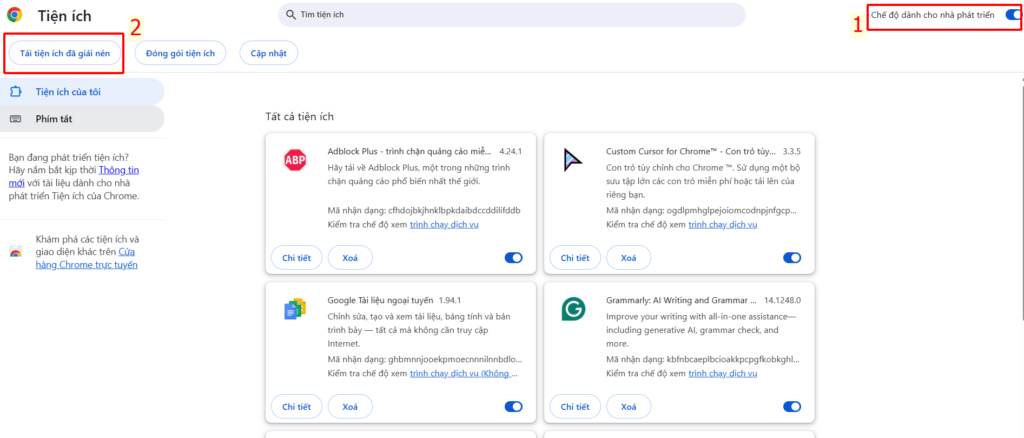The height and width of the screenshot is (438, 1024).
Task: Click the Custom Cursor extension icon
Action: click(573, 161)
